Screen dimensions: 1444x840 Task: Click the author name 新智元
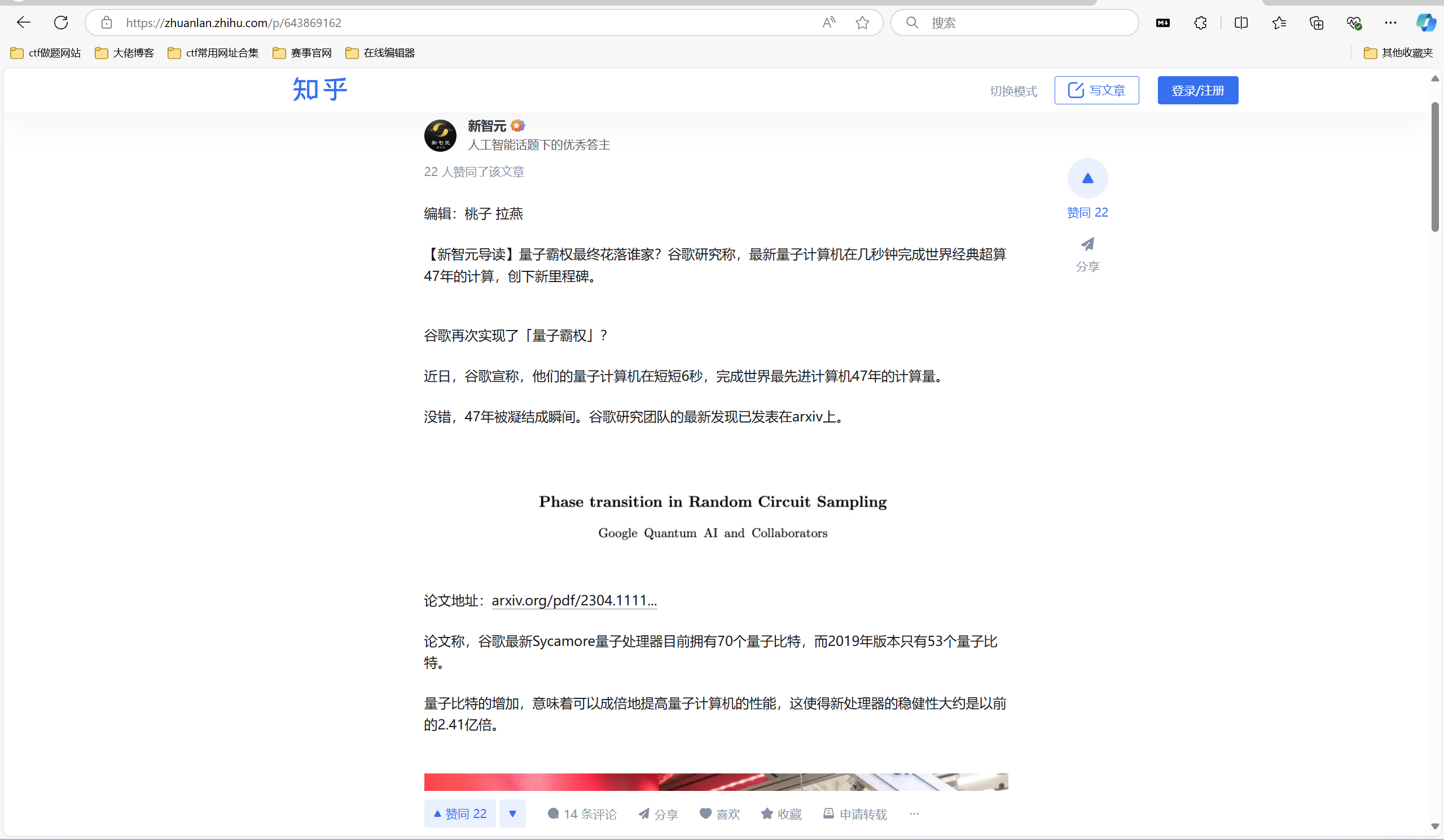click(x=486, y=125)
